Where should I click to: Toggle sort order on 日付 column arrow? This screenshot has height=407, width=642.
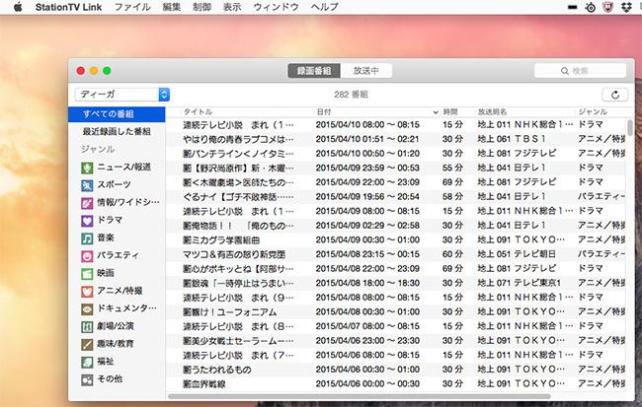coord(435,112)
